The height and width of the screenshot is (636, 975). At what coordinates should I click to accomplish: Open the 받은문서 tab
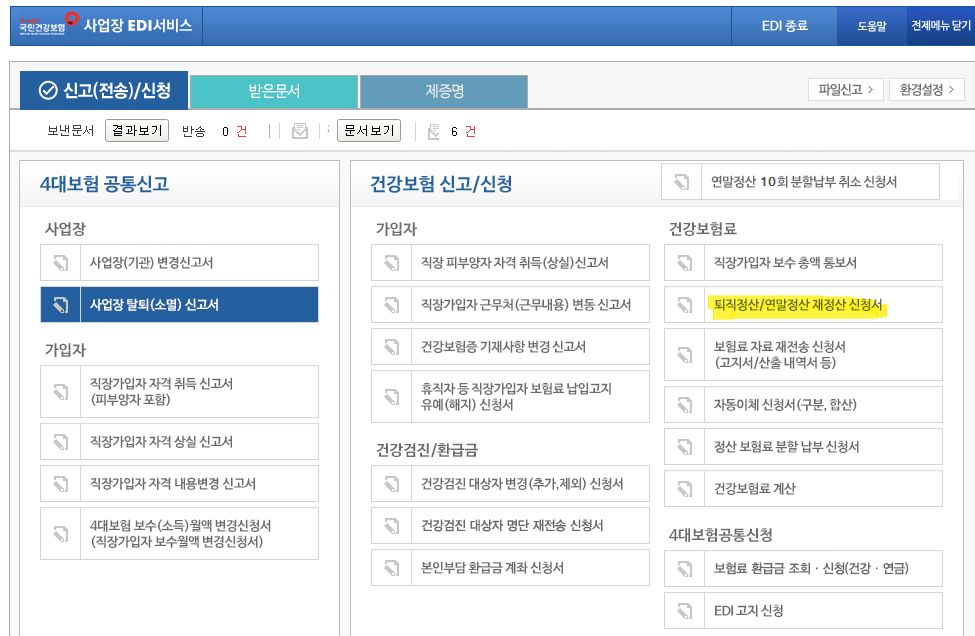pos(274,91)
